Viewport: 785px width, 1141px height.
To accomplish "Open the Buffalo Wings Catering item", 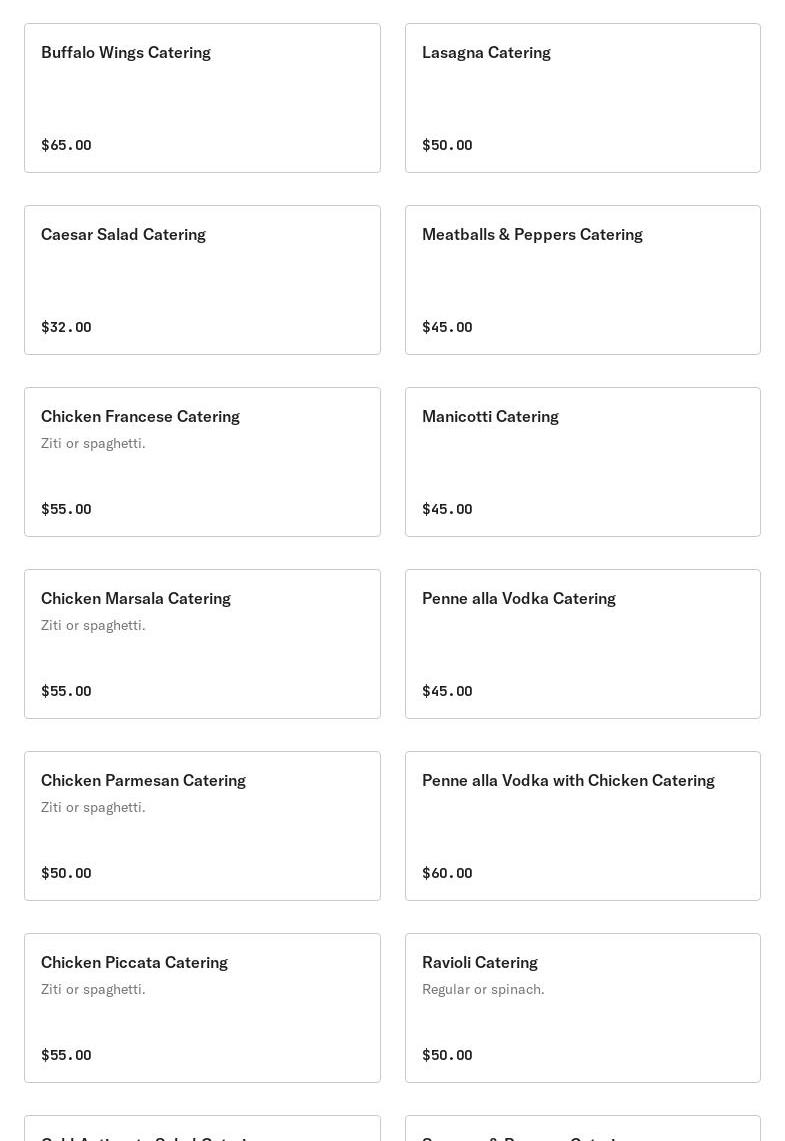I will pyautogui.click(x=202, y=98).
